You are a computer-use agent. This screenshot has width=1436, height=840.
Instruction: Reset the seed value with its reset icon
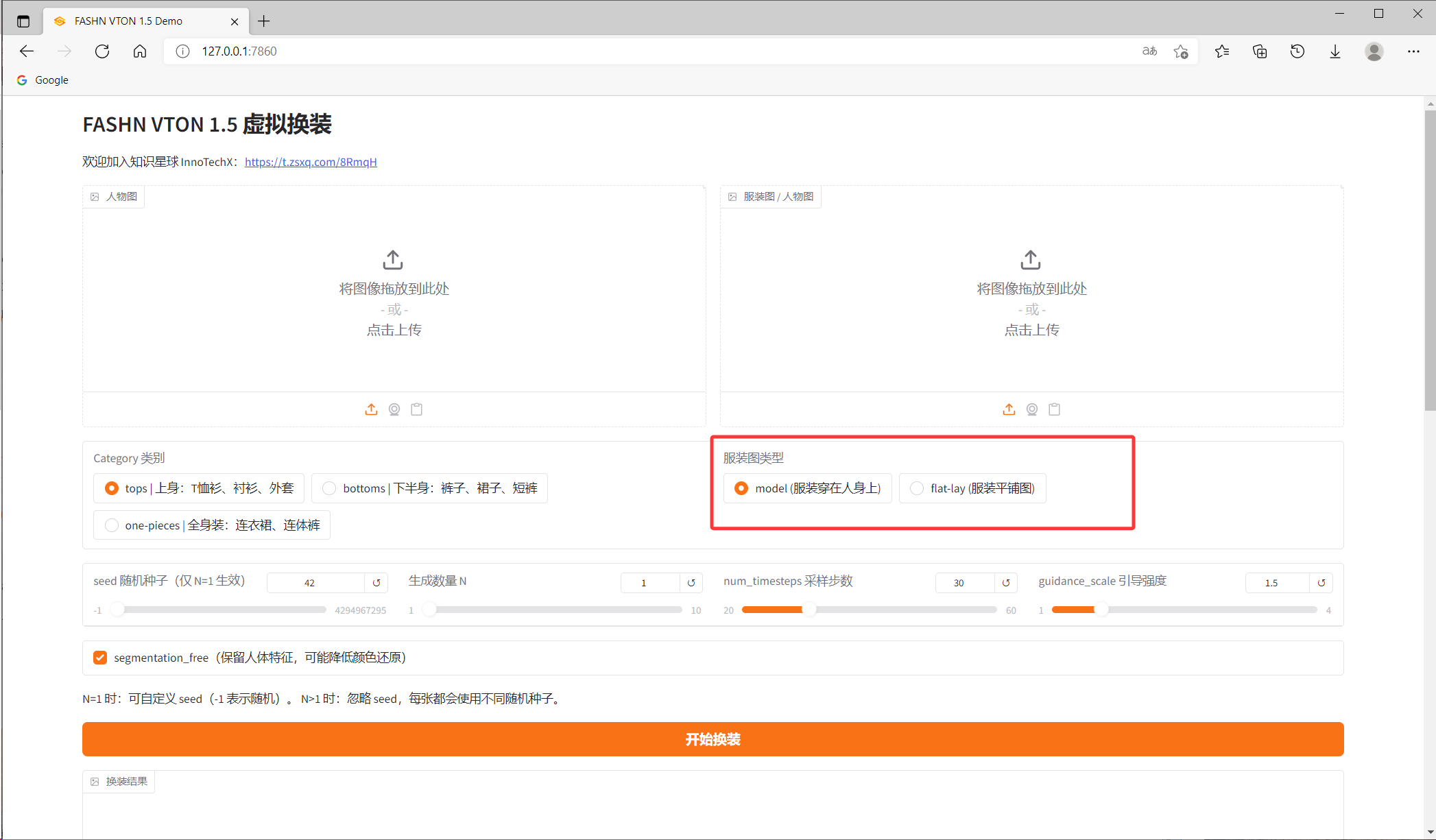[x=376, y=583]
